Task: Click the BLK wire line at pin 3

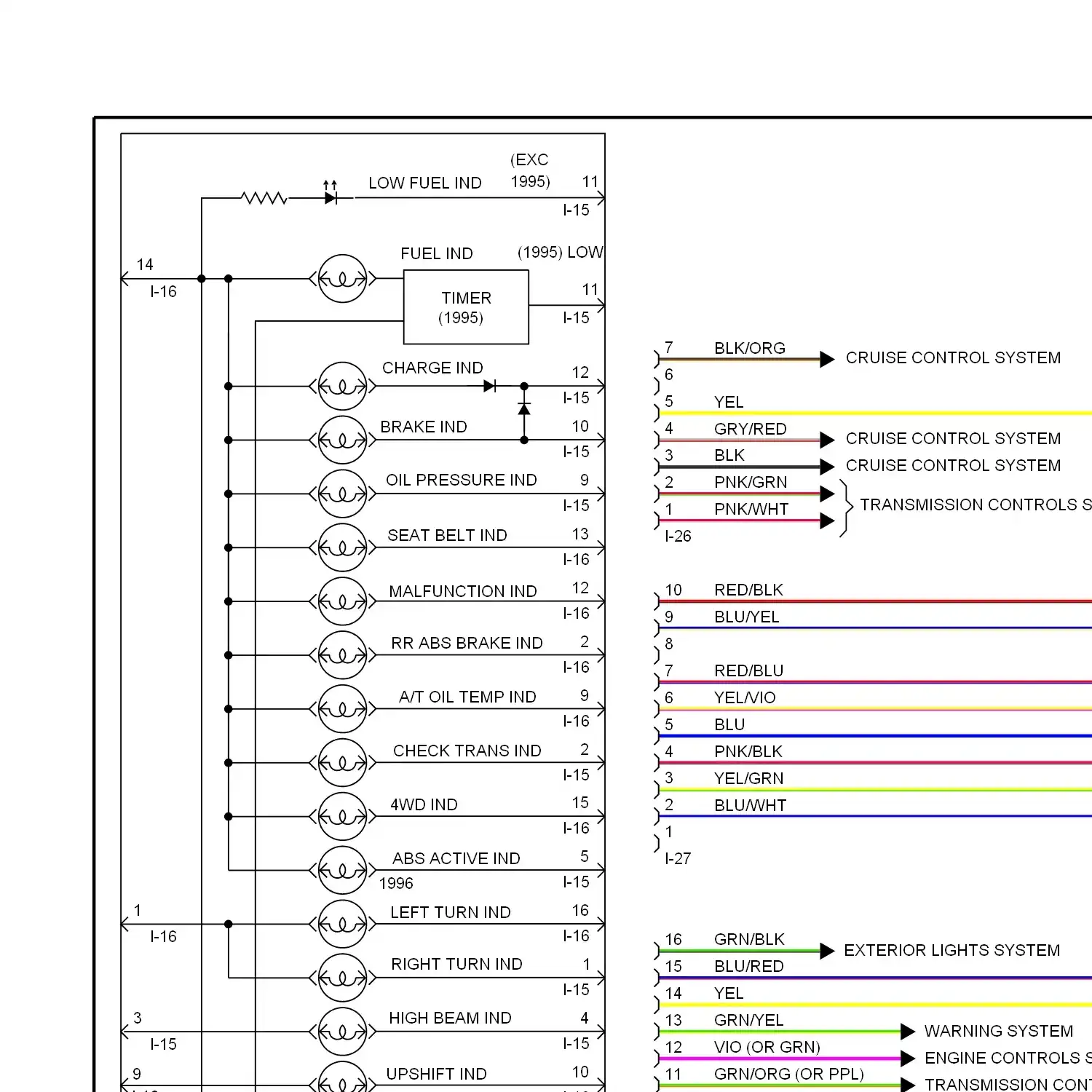Action: [x=739, y=467]
